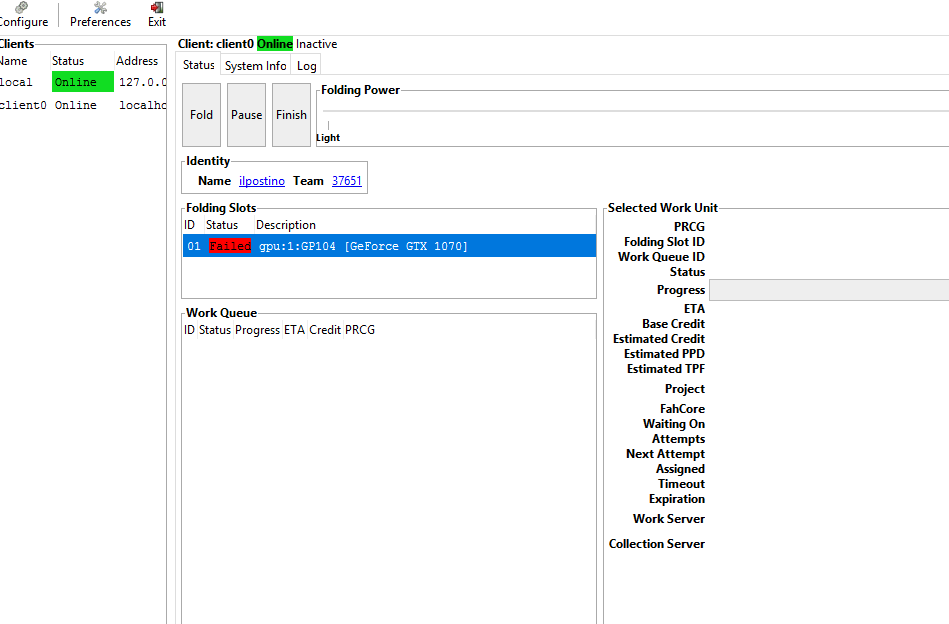This screenshot has height=624, width=949.
Task: Click the red Failed status cell
Action: point(230,246)
